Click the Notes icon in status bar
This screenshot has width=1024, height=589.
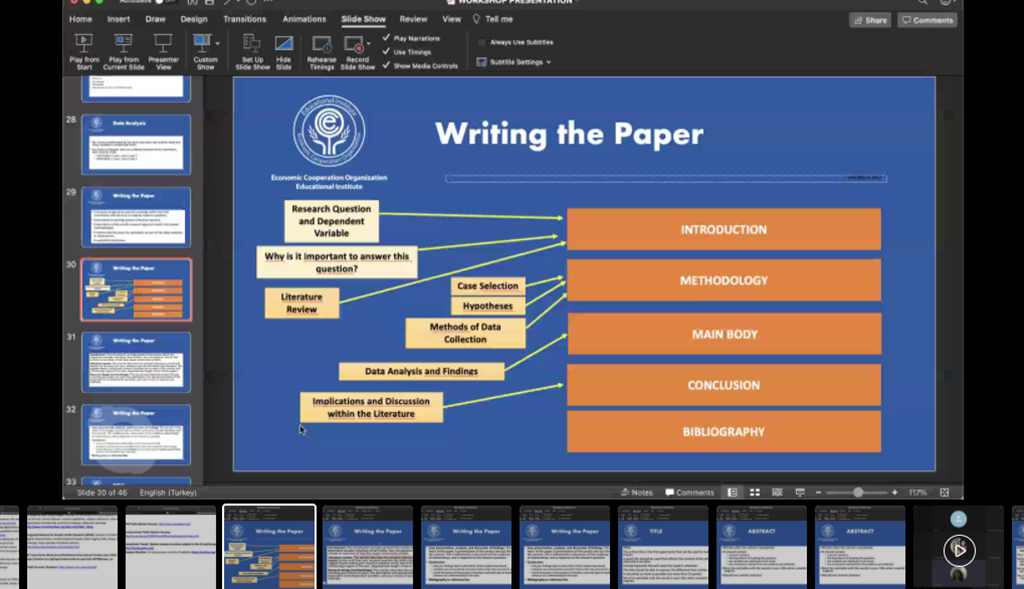[x=625, y=492]
